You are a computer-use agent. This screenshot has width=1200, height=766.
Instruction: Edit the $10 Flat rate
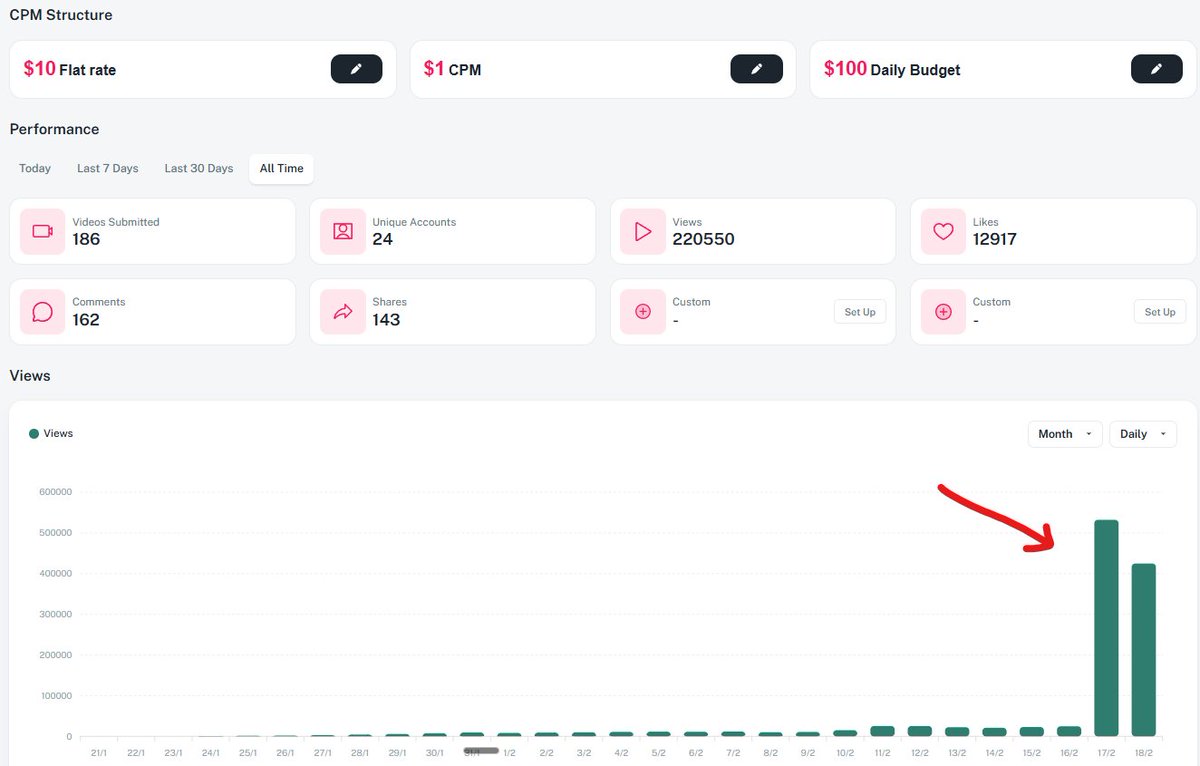[x=356, y=69]
